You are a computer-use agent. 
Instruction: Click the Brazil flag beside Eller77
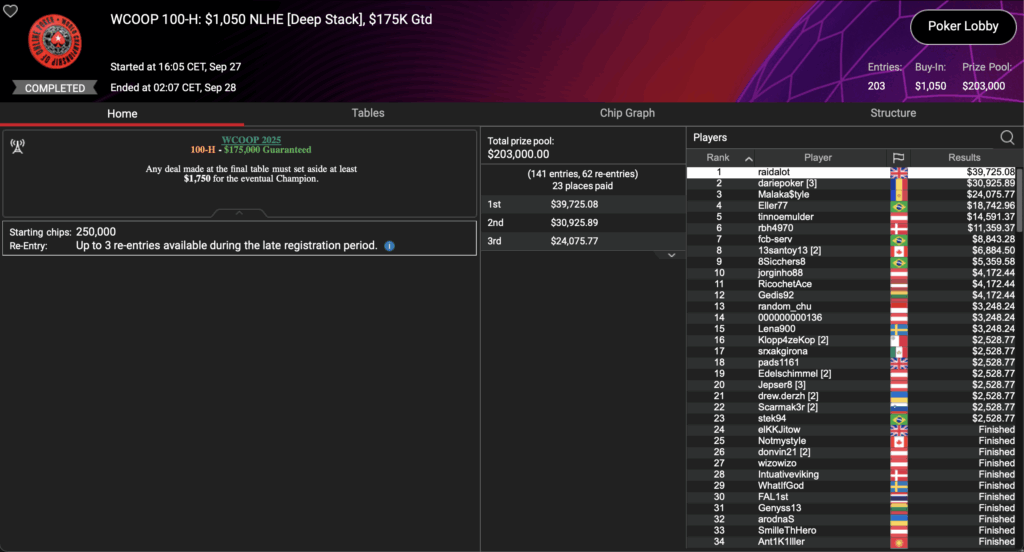point(899,206)
